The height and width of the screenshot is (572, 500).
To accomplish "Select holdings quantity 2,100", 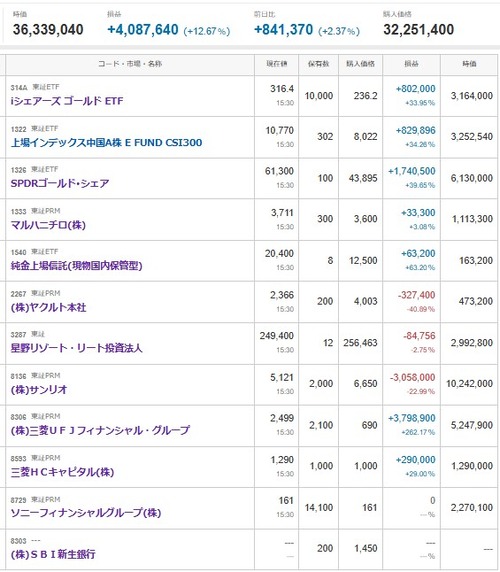I will 321,426.
